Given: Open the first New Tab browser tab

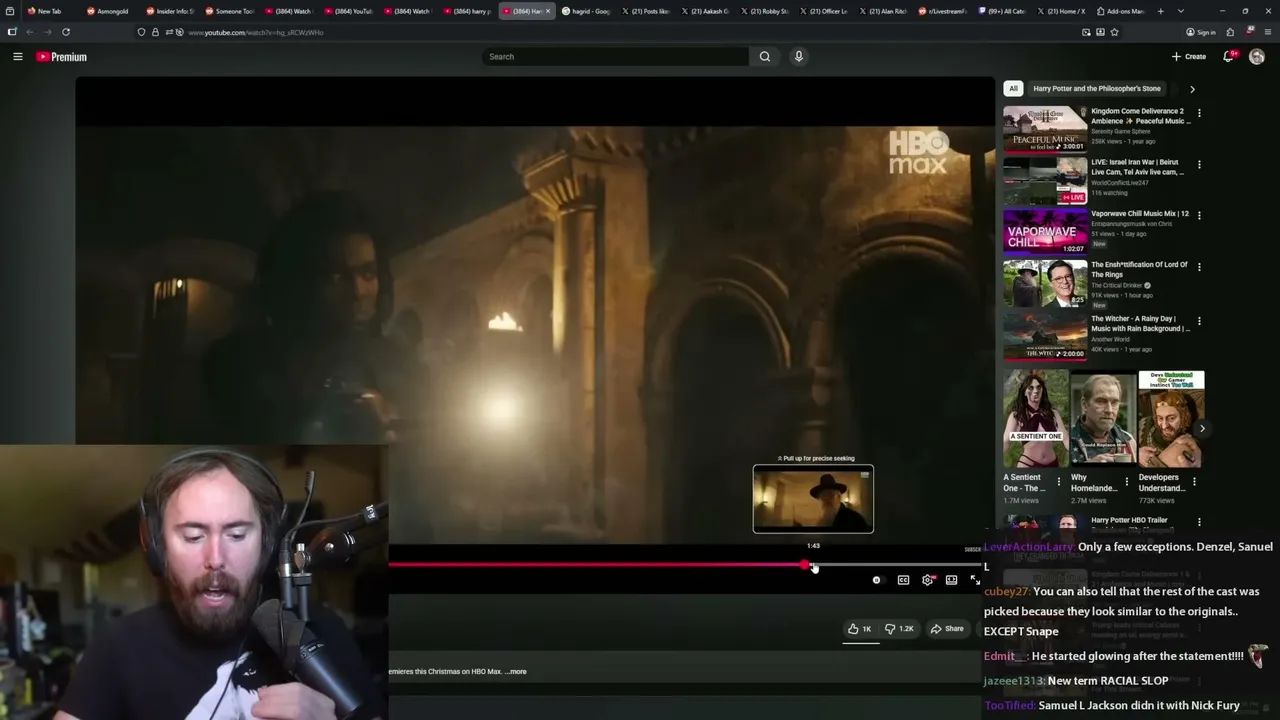Looking at the screenshot, I should point(48,11).
